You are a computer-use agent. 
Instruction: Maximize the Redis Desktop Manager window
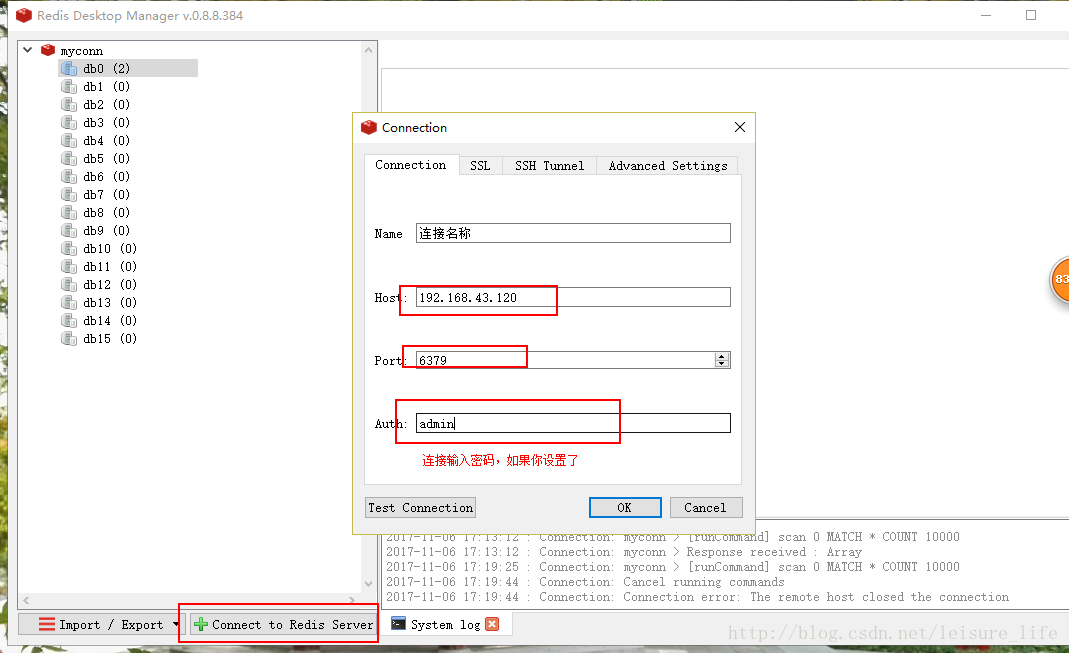point(1031,15)
